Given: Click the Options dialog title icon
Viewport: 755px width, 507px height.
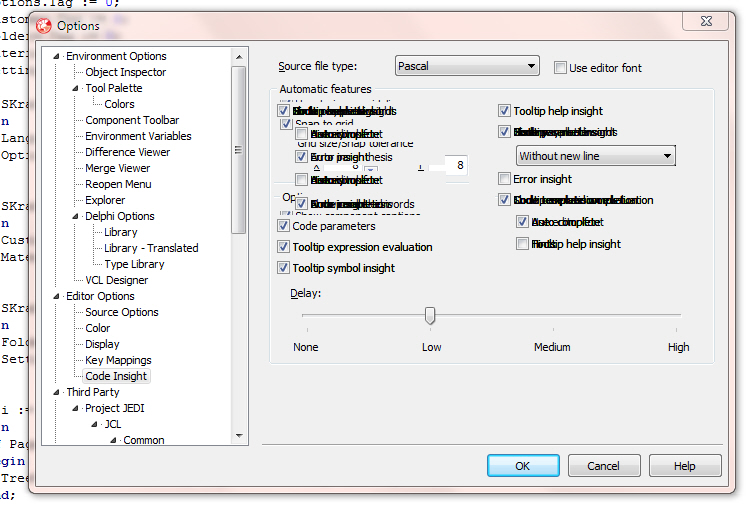Looking at the screenshot, I should tap(43, 26).
